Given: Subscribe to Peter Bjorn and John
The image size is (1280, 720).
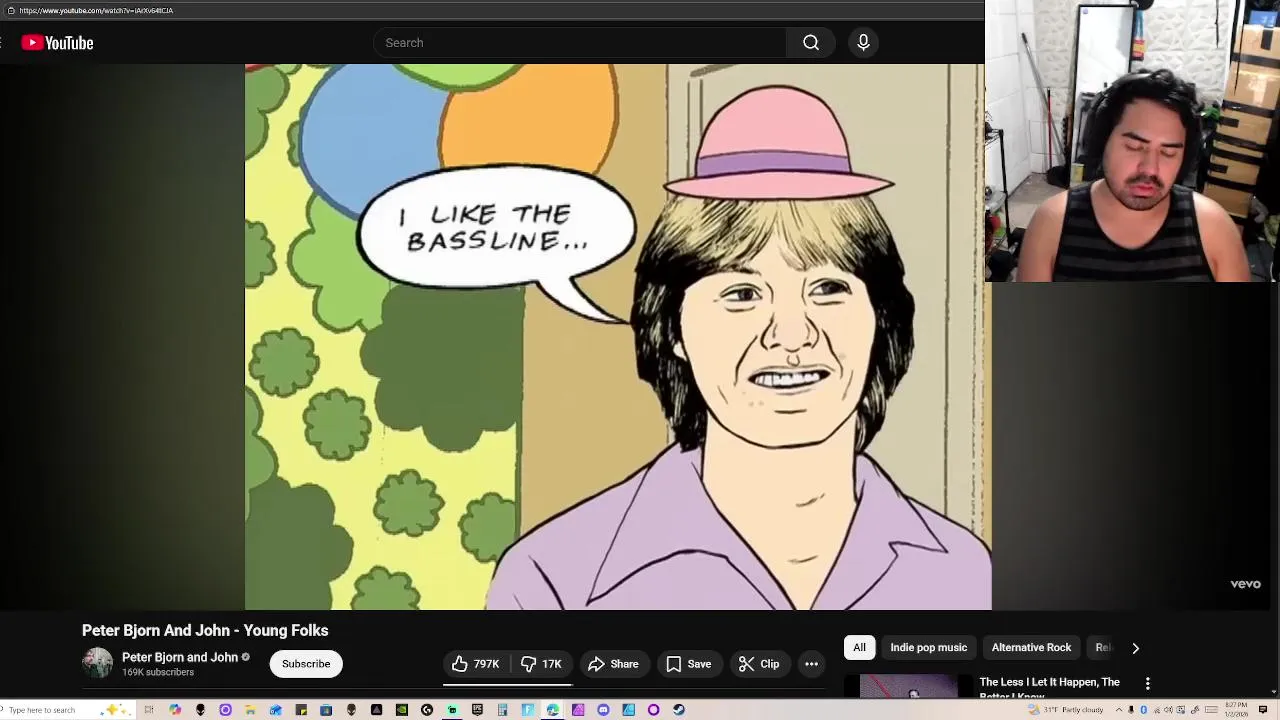Looking at the screenshot, I should click(x=306, y=664).
